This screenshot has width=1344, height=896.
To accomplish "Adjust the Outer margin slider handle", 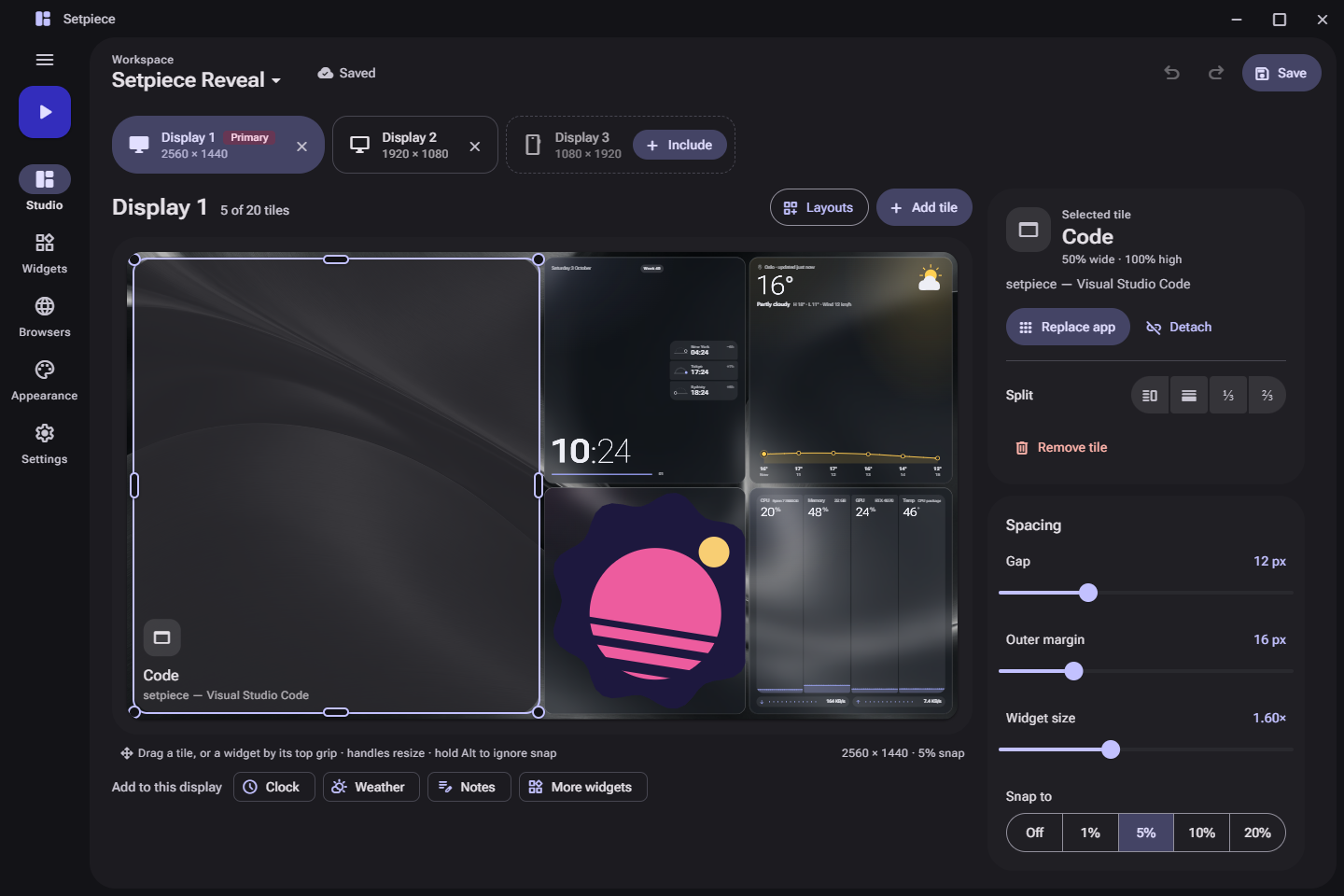I will [1074, 671].
